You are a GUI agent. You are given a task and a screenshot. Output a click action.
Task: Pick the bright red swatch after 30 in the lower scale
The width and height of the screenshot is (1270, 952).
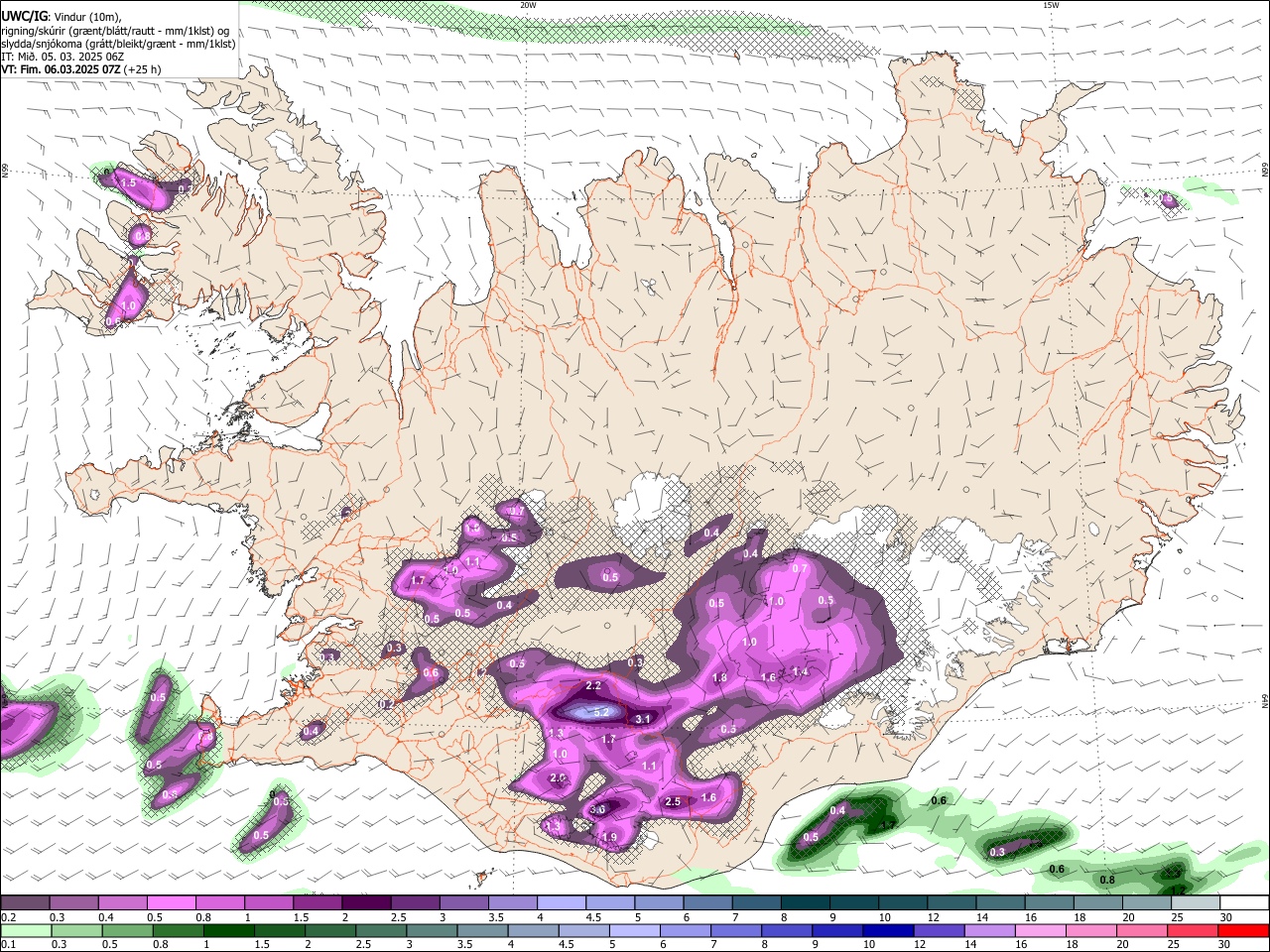click(1241, 930)
